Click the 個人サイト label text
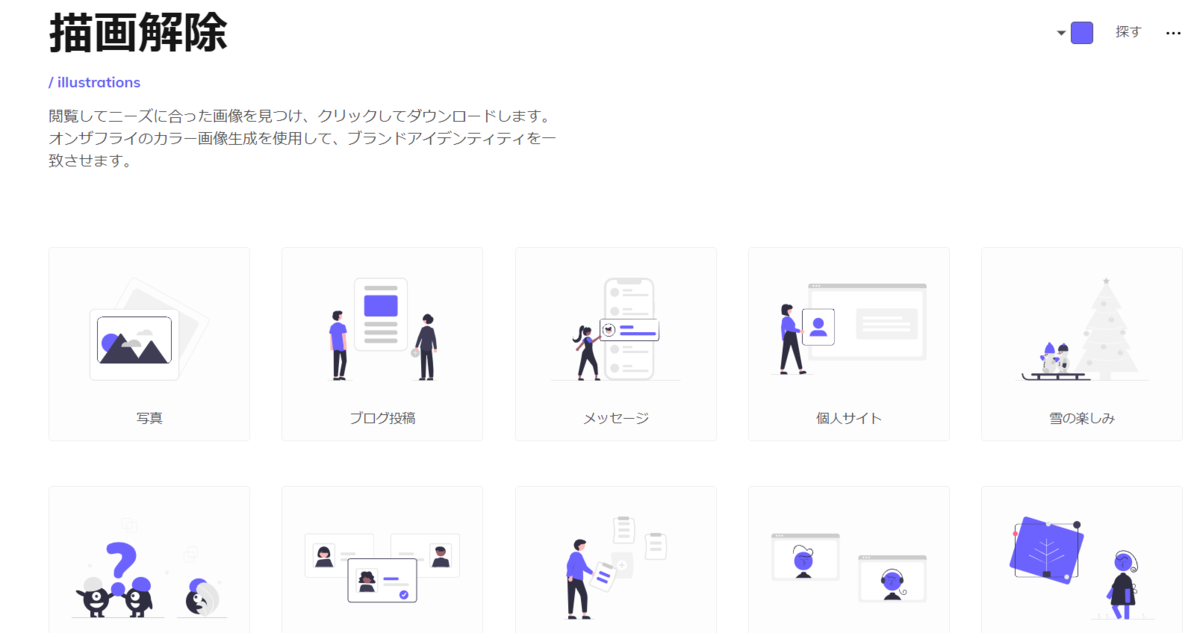 [x=849, y=418]
